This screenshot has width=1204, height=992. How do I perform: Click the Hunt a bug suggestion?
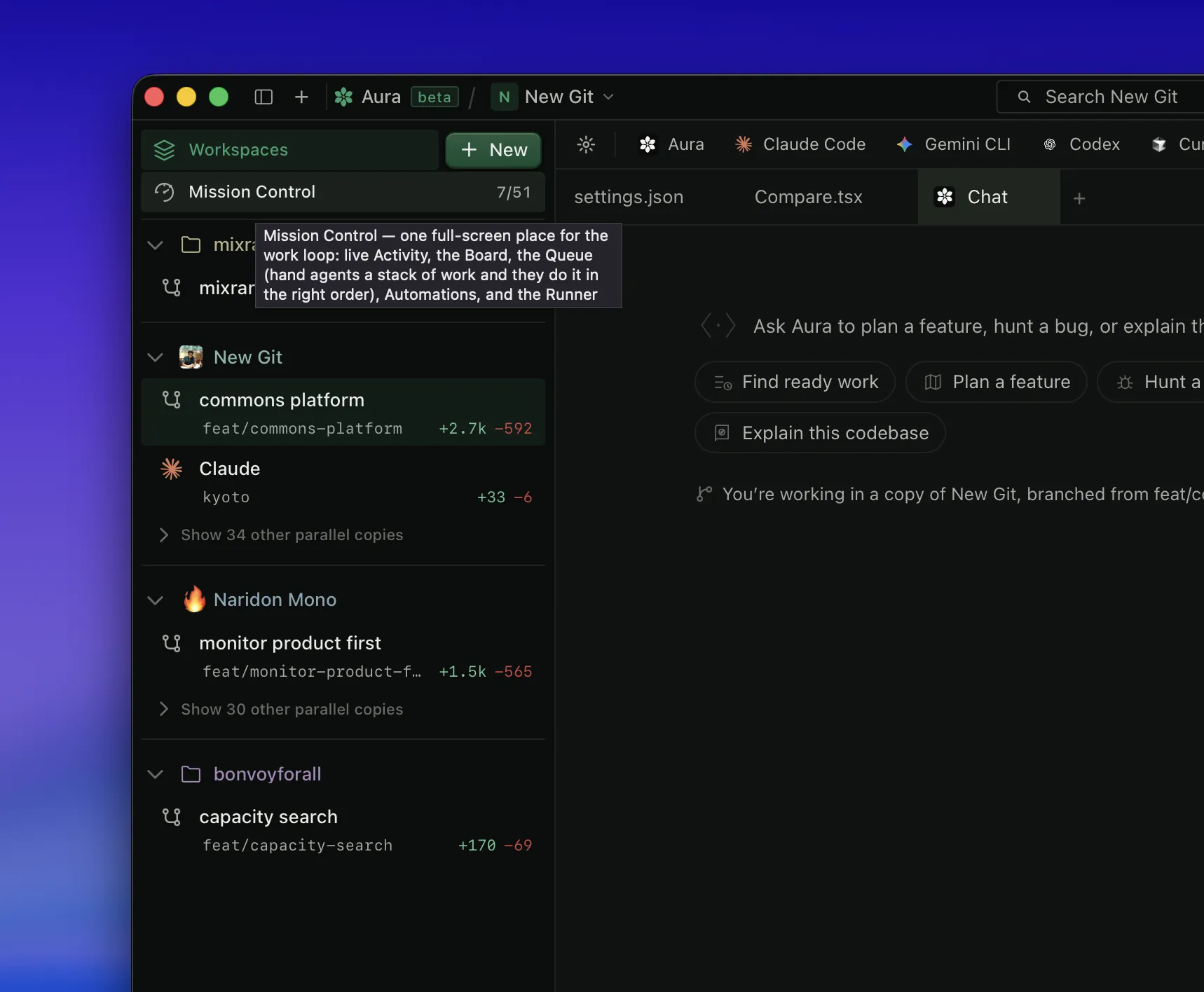point(1151,382)
